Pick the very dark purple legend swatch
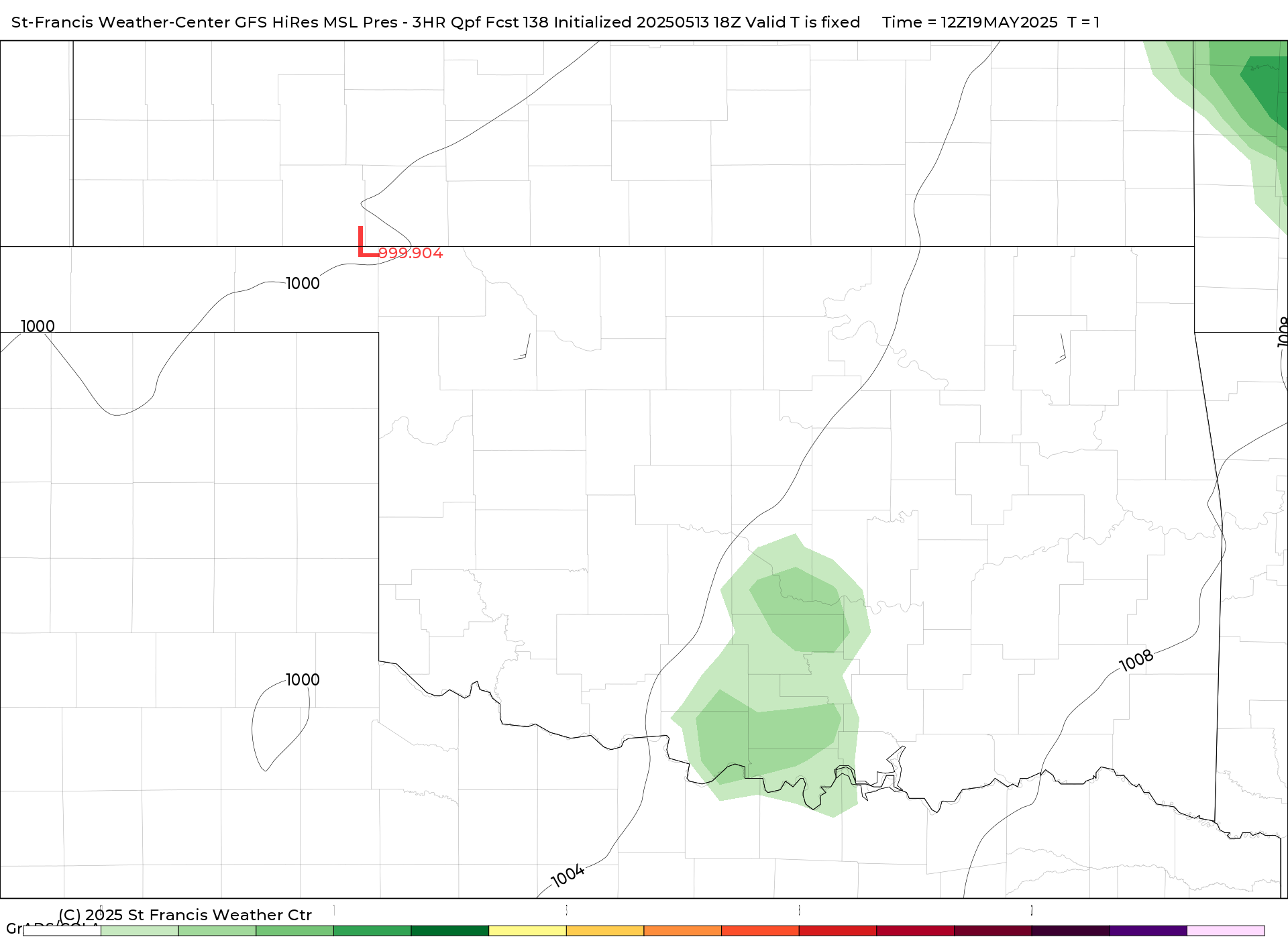Screen dimensions: 1288x939 point(1071,931)
